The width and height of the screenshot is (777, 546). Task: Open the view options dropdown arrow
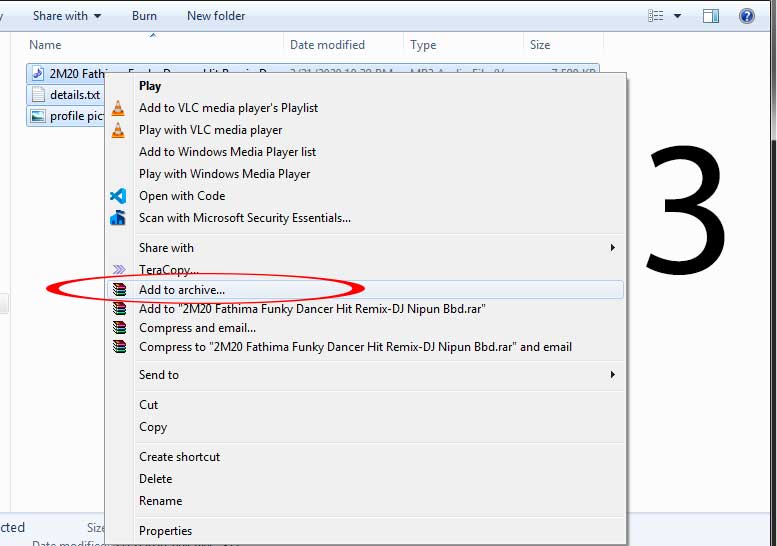click(x=677, y=16)
